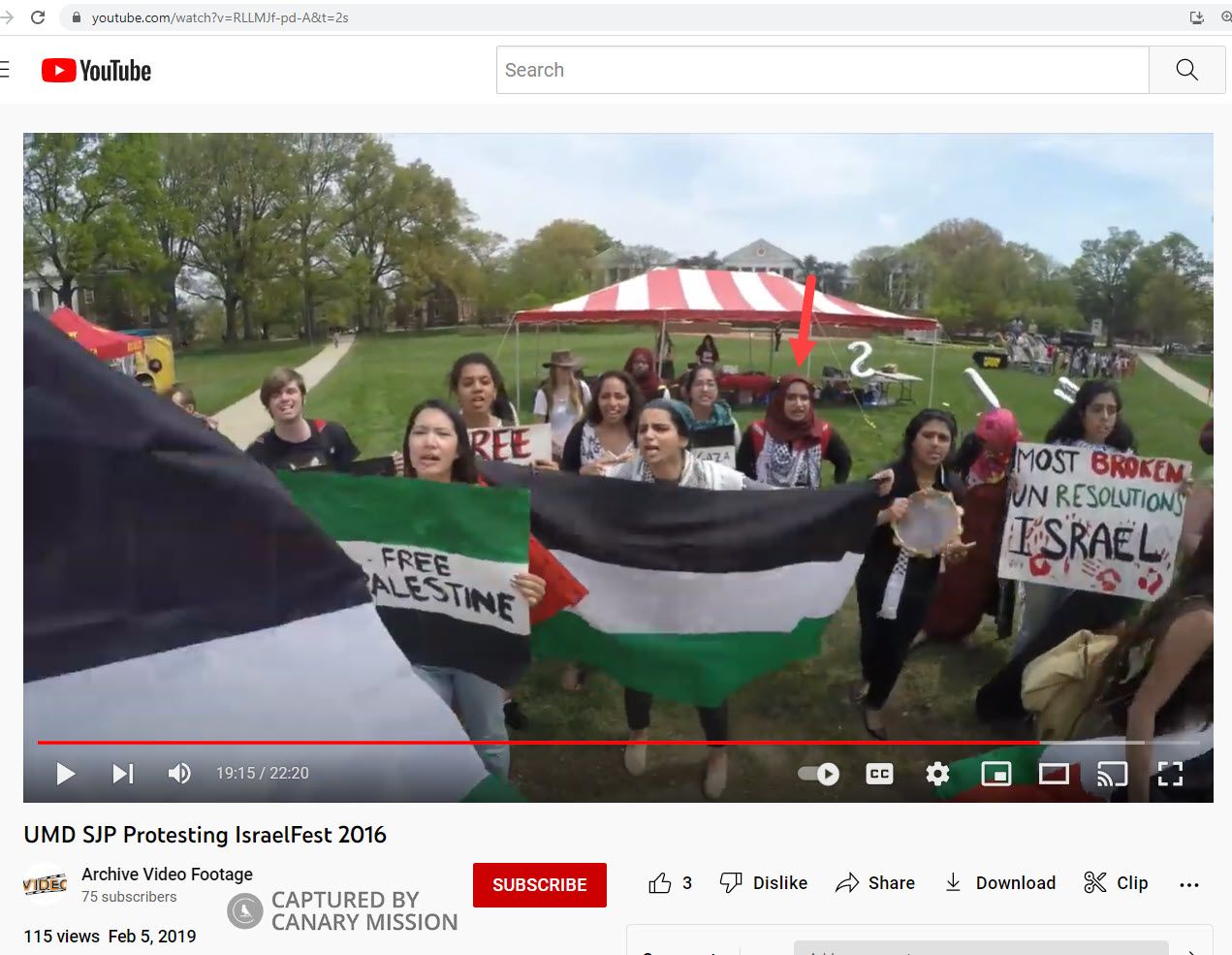Image resolution: width=1232 pixels, height=955 pixels.
Task: Switch to Miniplayer mode
Action: click(x=995, y=773)
